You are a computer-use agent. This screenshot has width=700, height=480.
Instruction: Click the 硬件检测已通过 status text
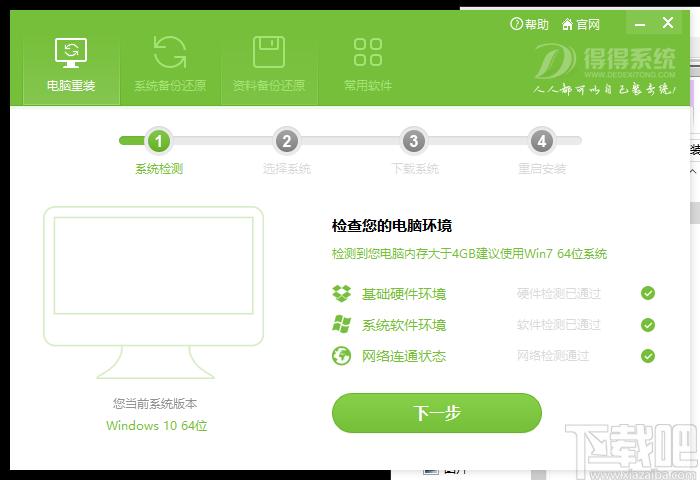coord(558,294)
